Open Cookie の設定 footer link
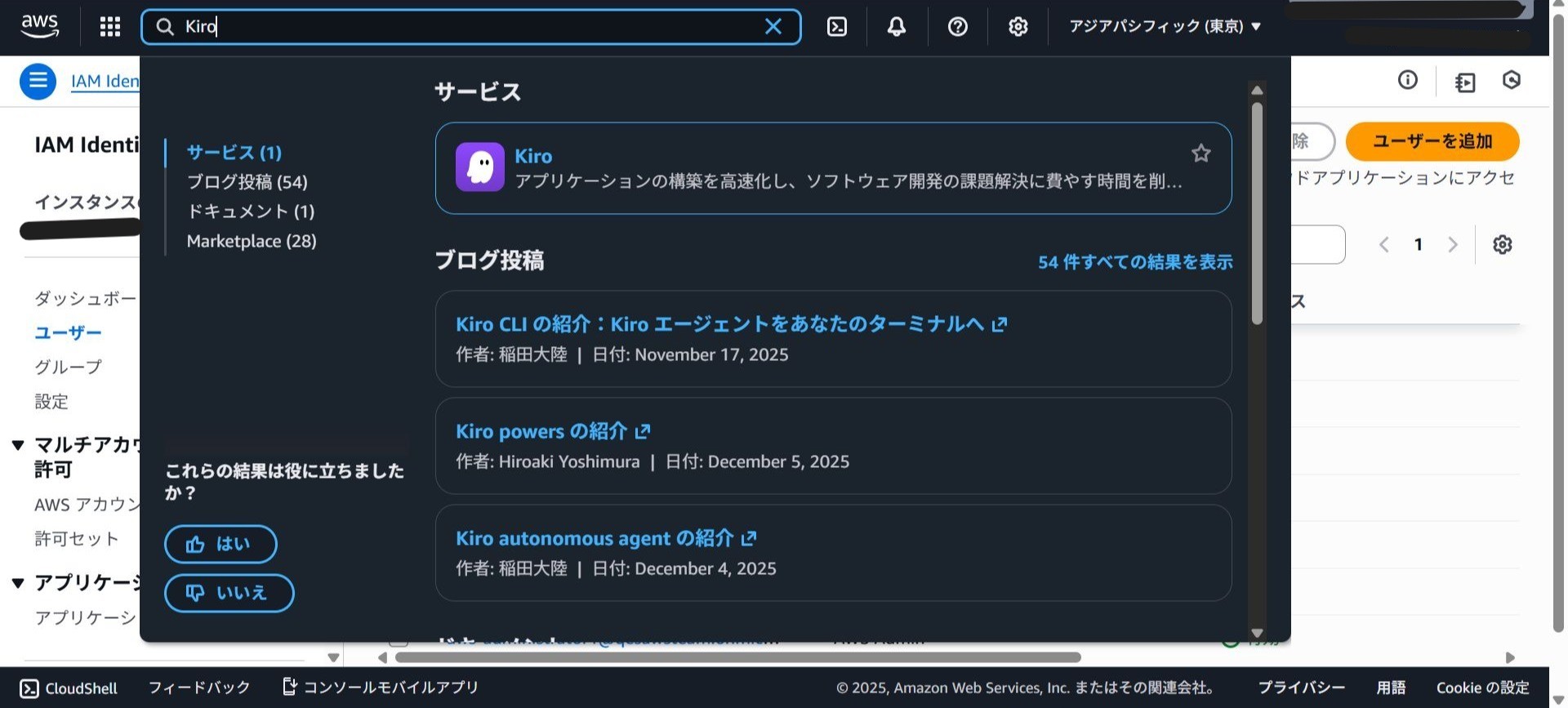Screen dimensions: 1568x708 [1482, 688]
